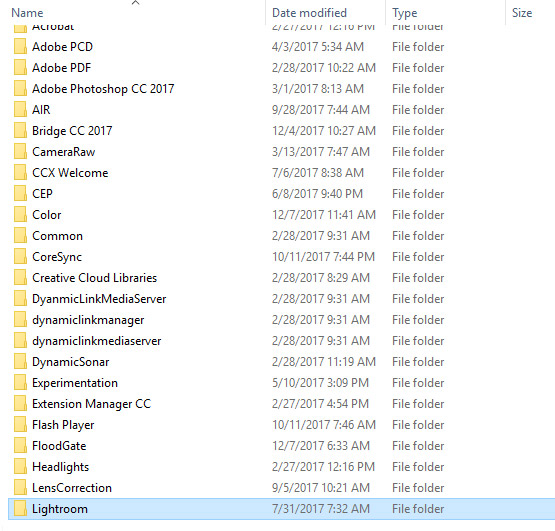555x531 pixels.
Task: Select the Bridge CC 2017 folder icon
Action: [21, 131]
